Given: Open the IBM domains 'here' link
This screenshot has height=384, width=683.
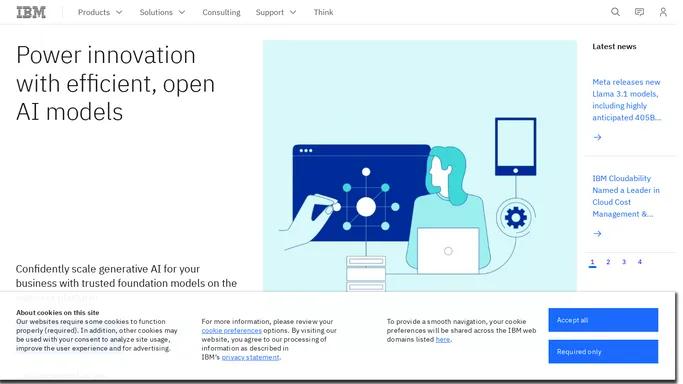Looking at the screenshot, I should pyautogui.click(x=443, y=339).
